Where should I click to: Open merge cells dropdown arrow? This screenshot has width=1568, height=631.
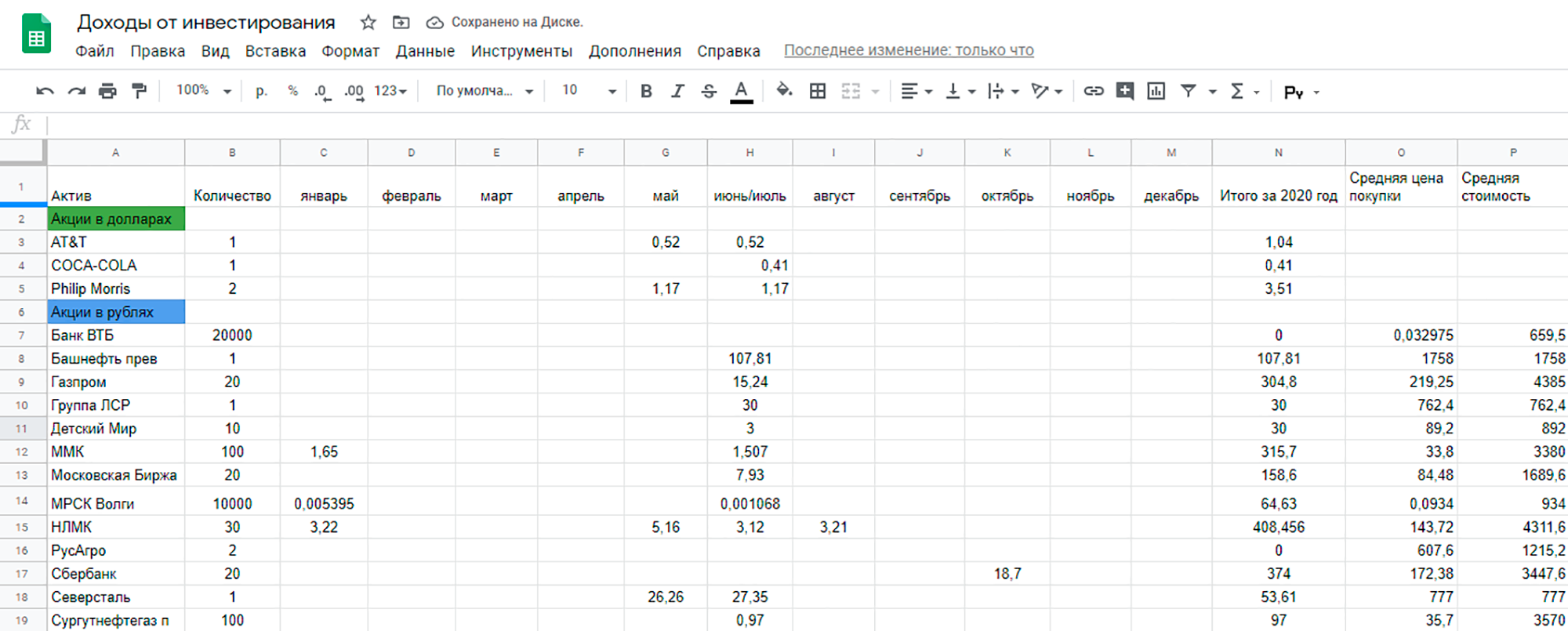pyautogui.click(x=875, y=92)
